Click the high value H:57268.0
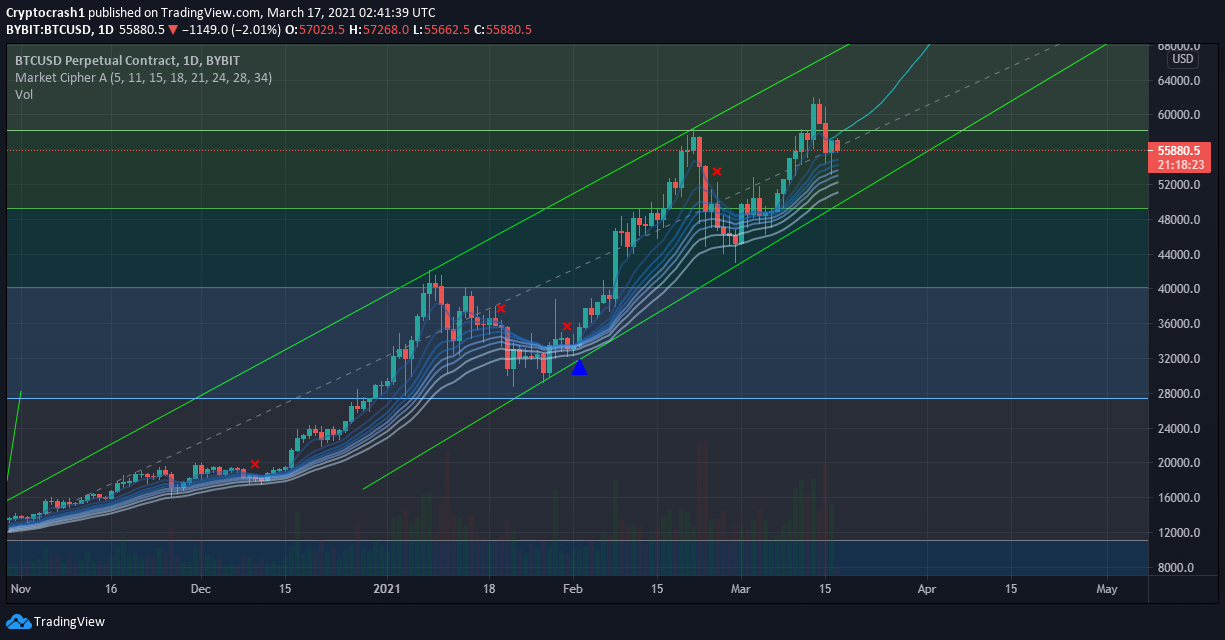The image size is (1225, 640). click(x=380, y=30)
